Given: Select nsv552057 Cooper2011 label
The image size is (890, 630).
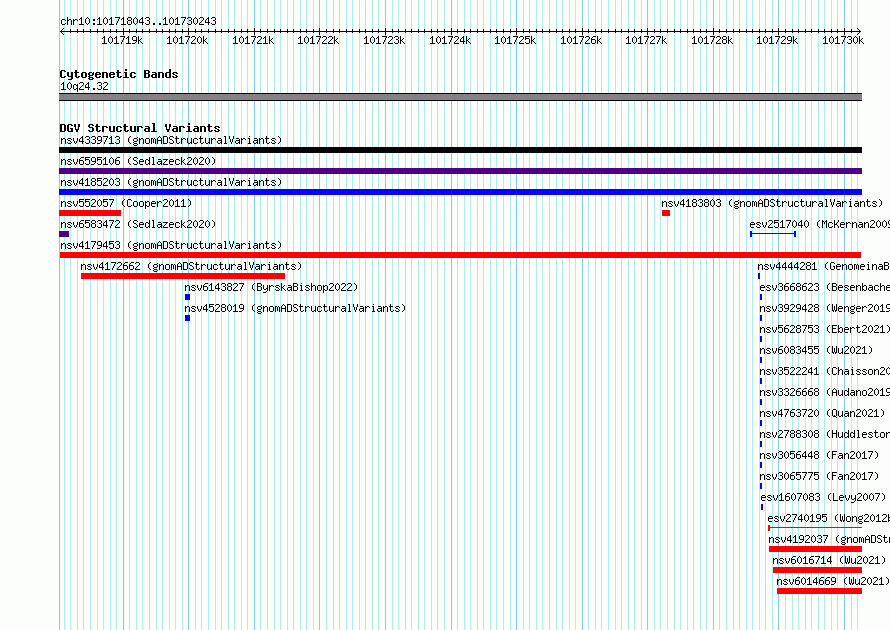Looking at the screenshot, I should tap(126, 203).
